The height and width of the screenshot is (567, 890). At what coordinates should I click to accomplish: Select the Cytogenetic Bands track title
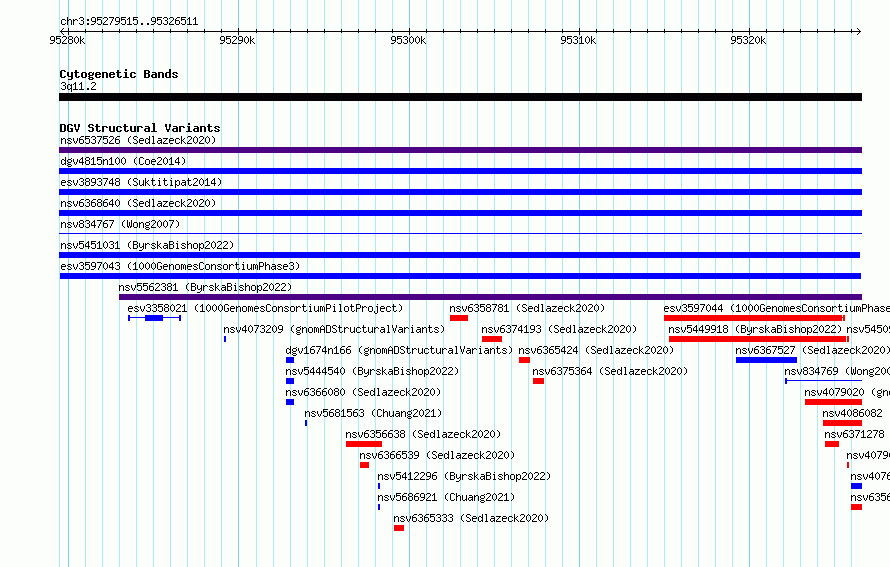point(119,74)
